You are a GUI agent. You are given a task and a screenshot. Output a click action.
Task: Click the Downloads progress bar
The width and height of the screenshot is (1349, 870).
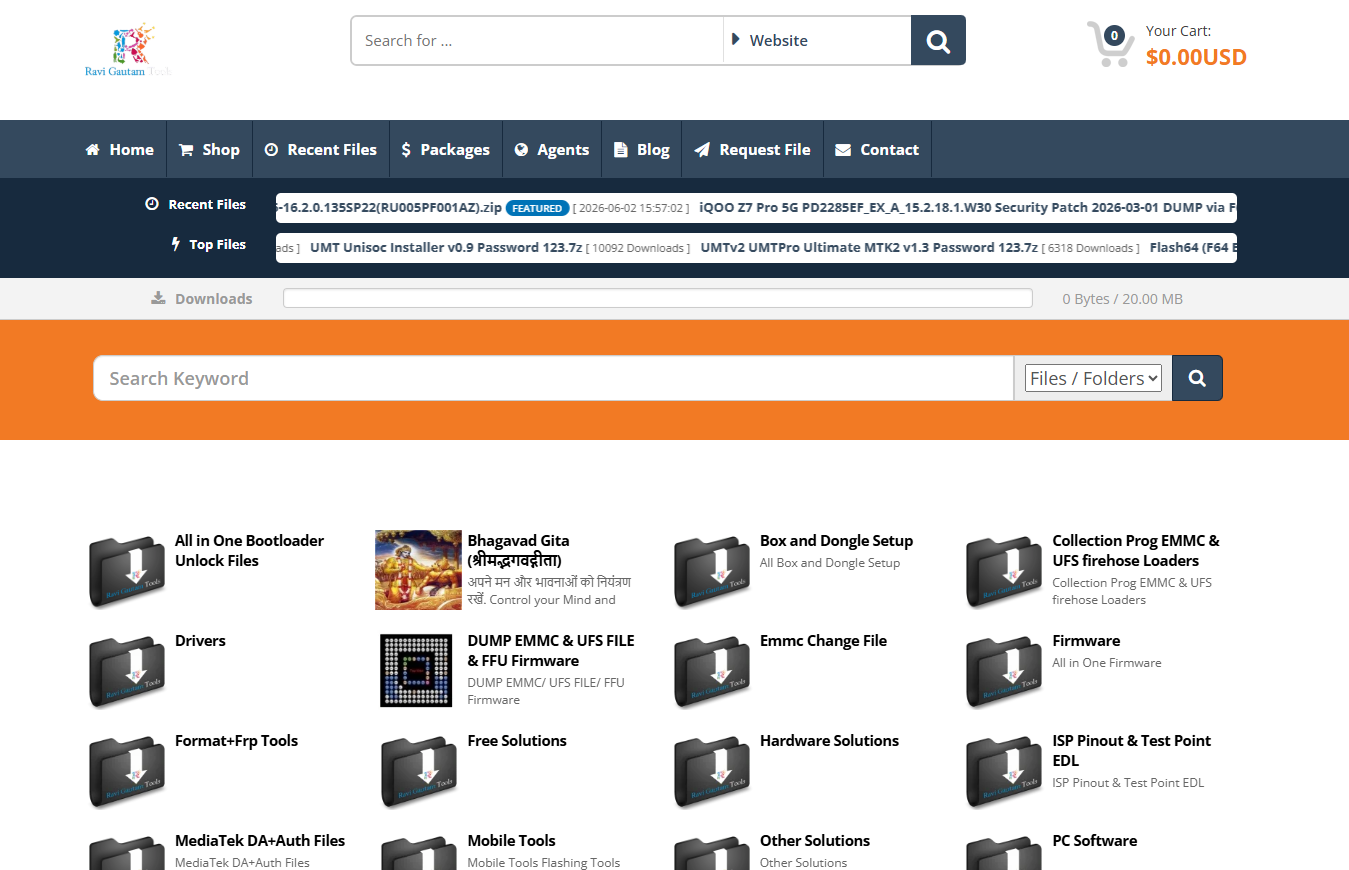(x=657, y=298)
